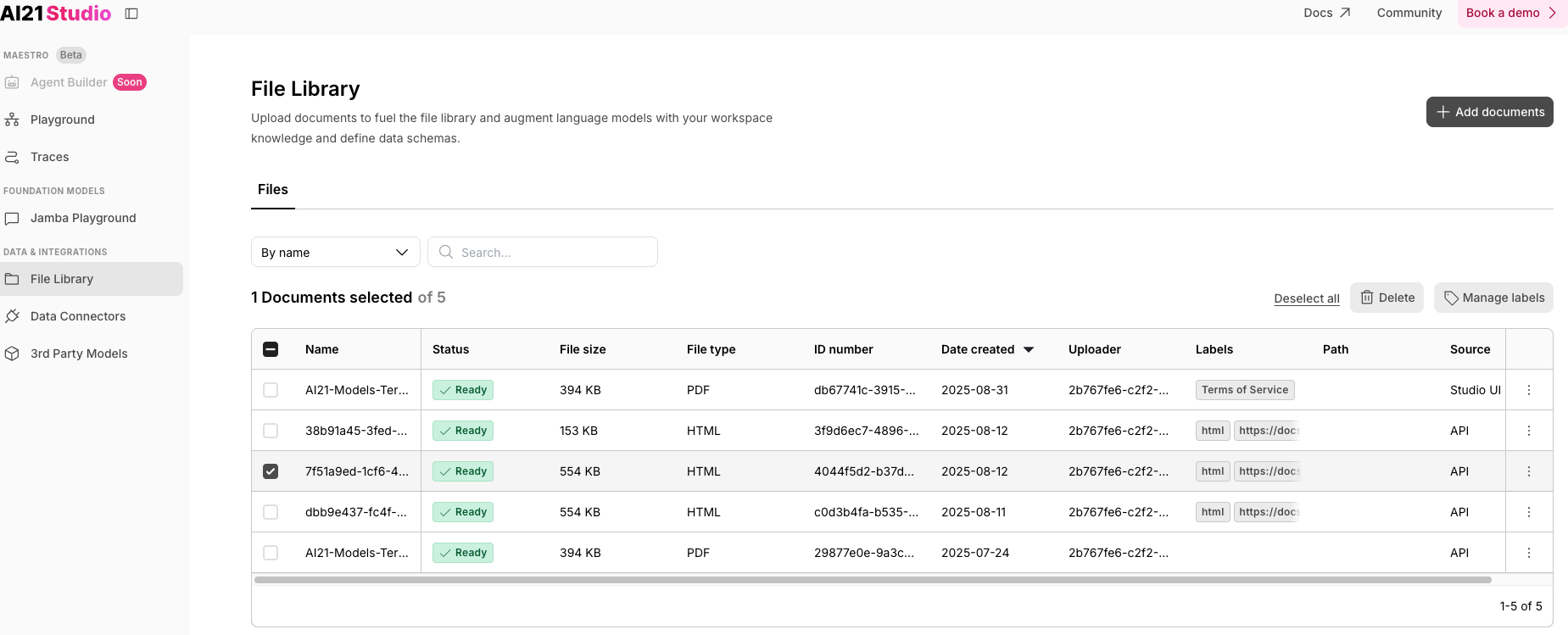Click the table horizontal scrollbar
Image resolution: width=1568 pixels, height=635 pixels.
pyautogui.click(x=873, y=580)
